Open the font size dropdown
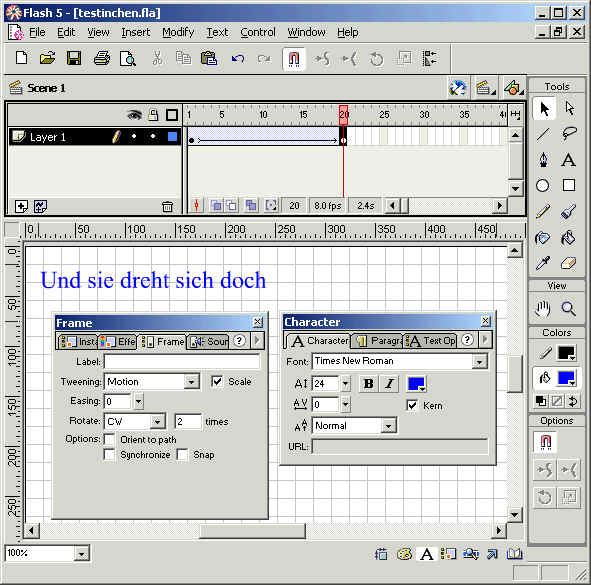The width and height of the screenshot is (591, 585). click(x=346, y=384)
